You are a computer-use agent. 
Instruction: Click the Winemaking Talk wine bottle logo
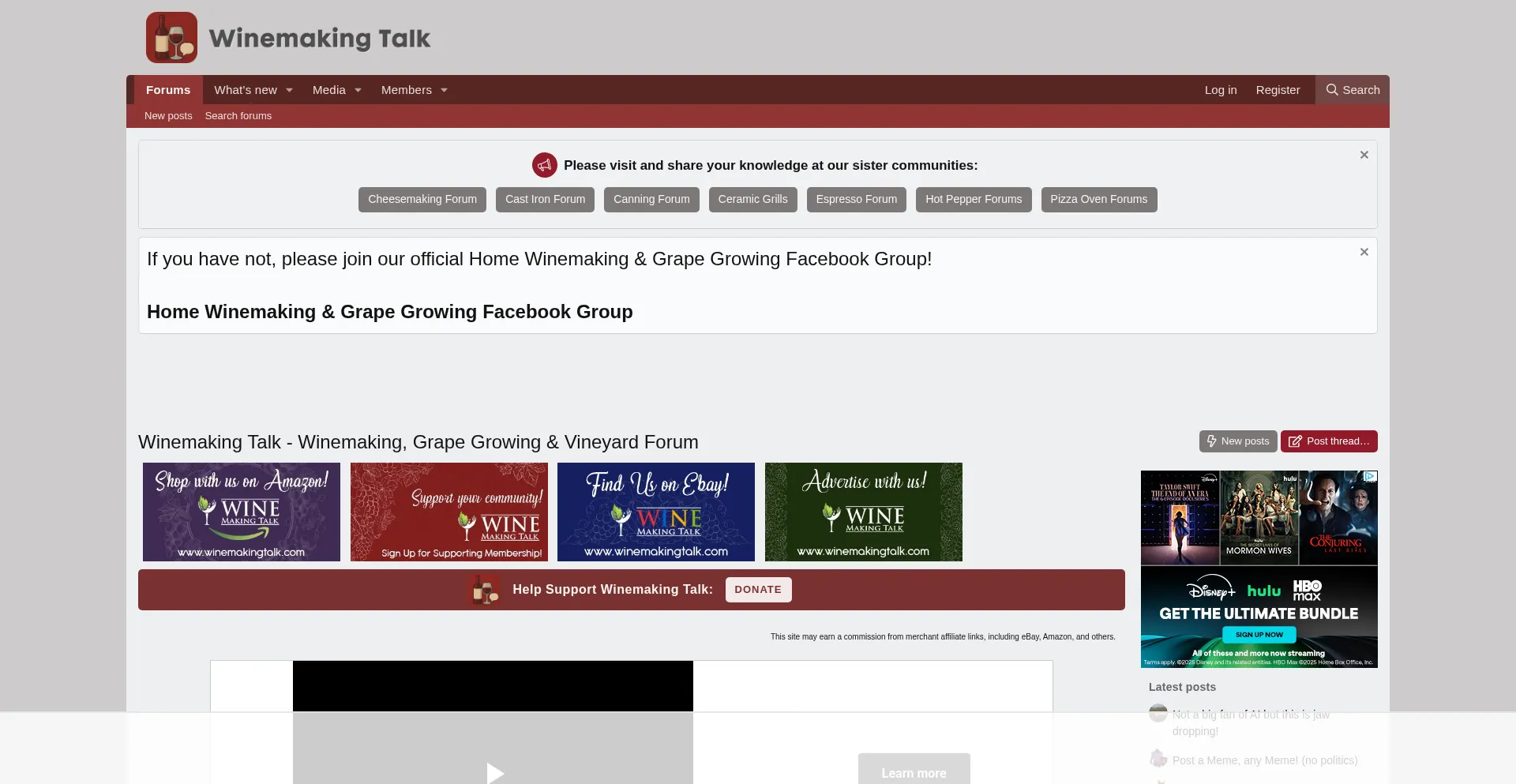(x=171, y=36)
